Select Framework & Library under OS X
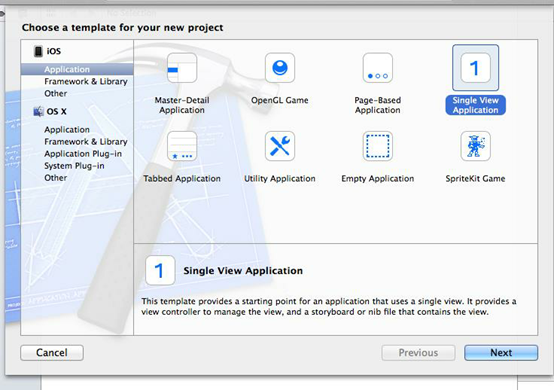Image resolution: width=554 pixels, height=390 pixels. [x=86, y=142]
